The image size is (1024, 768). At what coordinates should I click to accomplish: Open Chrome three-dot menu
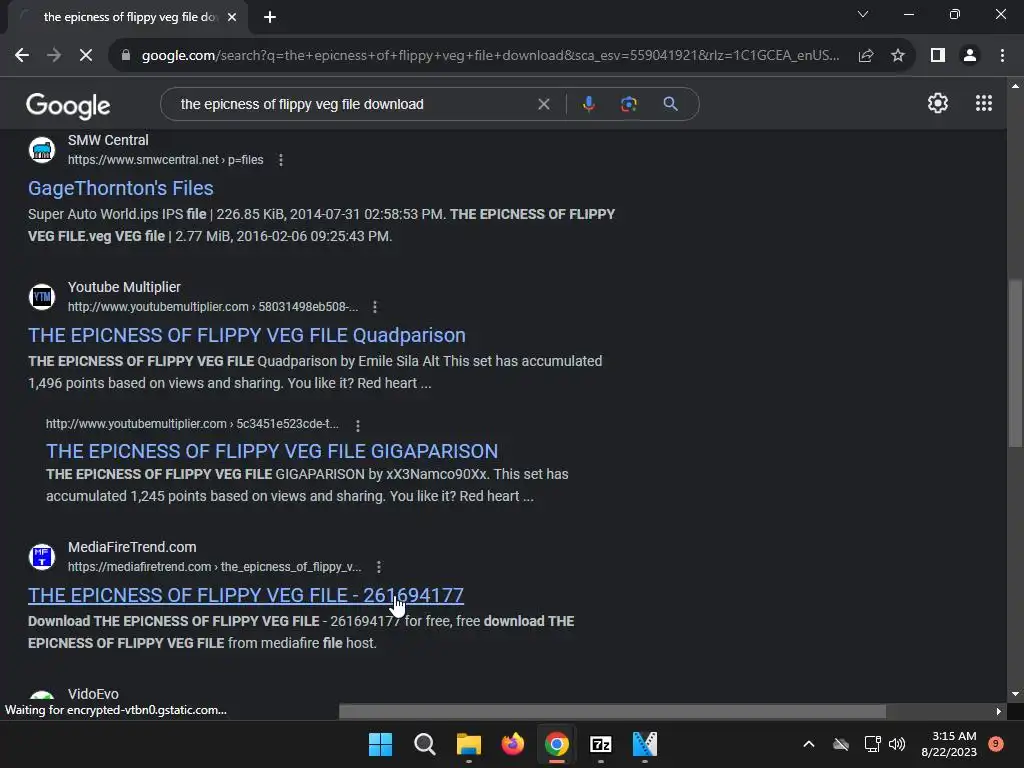click(x=1002, y=56)
